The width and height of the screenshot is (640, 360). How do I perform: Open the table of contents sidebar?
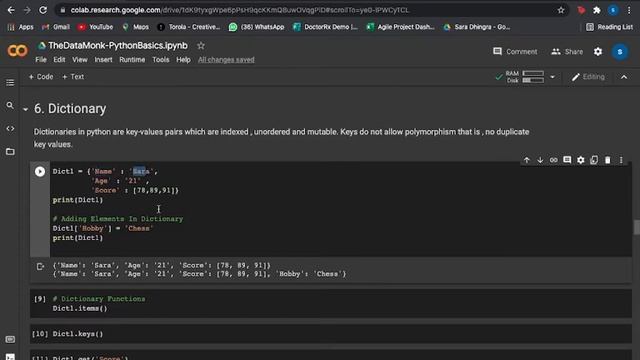coord(10,83)
